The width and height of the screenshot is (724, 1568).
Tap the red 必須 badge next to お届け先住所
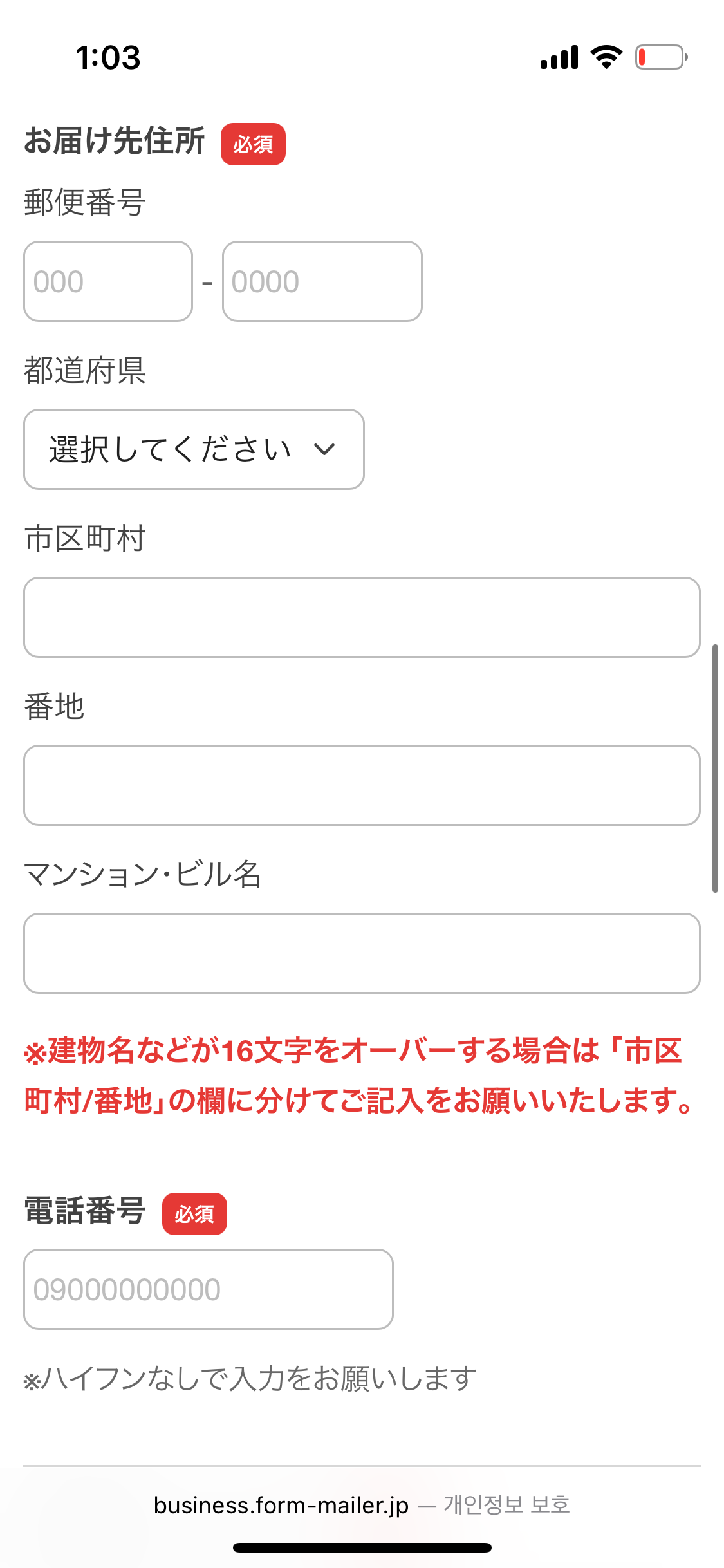click(x=253, y=144)
